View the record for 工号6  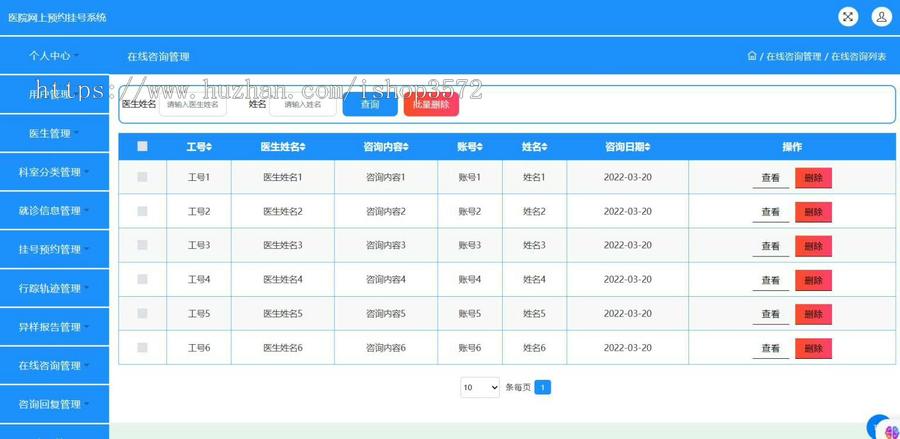770,348
